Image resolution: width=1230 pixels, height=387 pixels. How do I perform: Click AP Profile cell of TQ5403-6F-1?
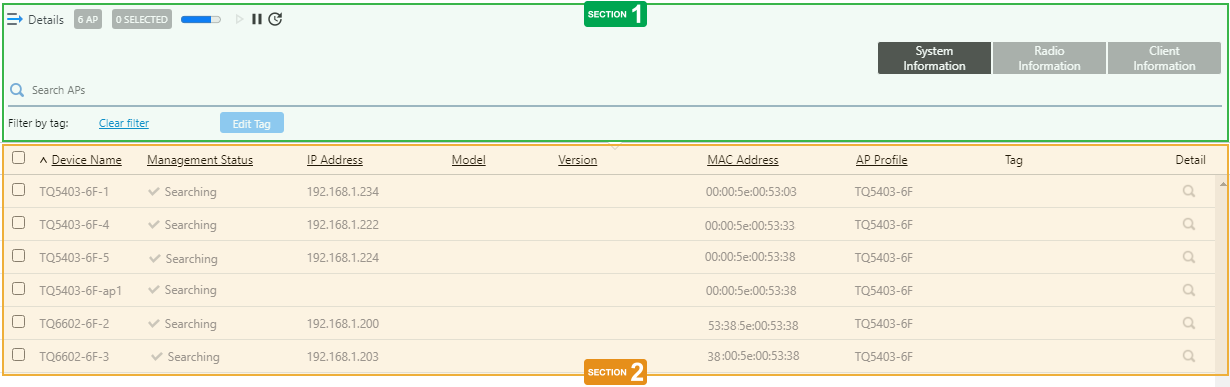884,191
